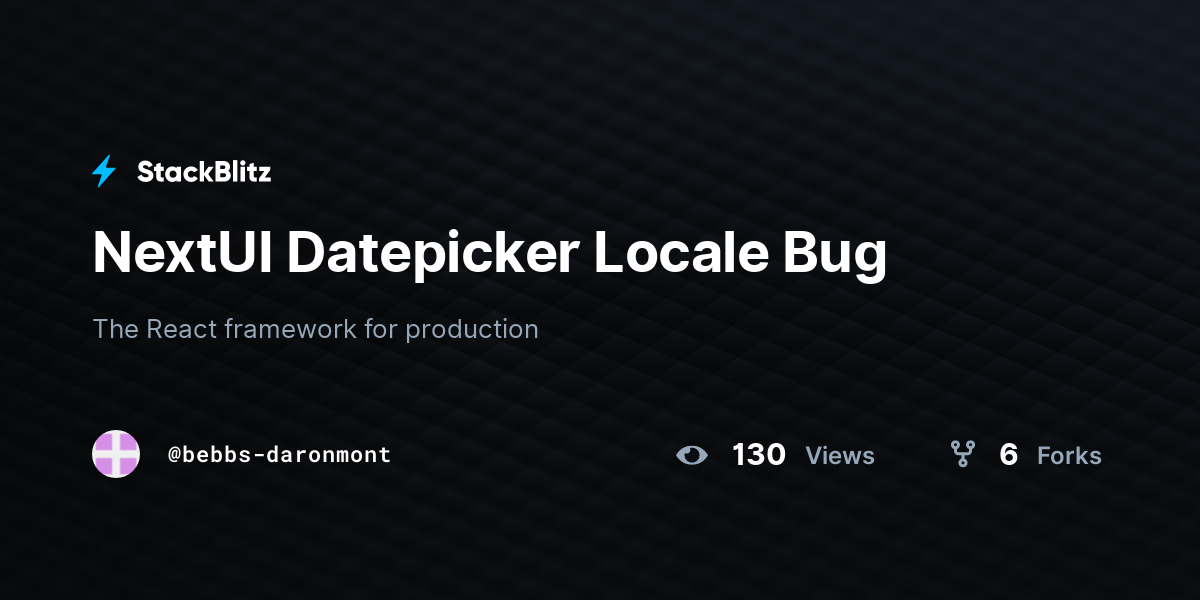This screenshot has width=1200, height=600.
Task: Click the StackBlitz lightning bolt logo
Action: pyautogui.click(x=104, y=171)
